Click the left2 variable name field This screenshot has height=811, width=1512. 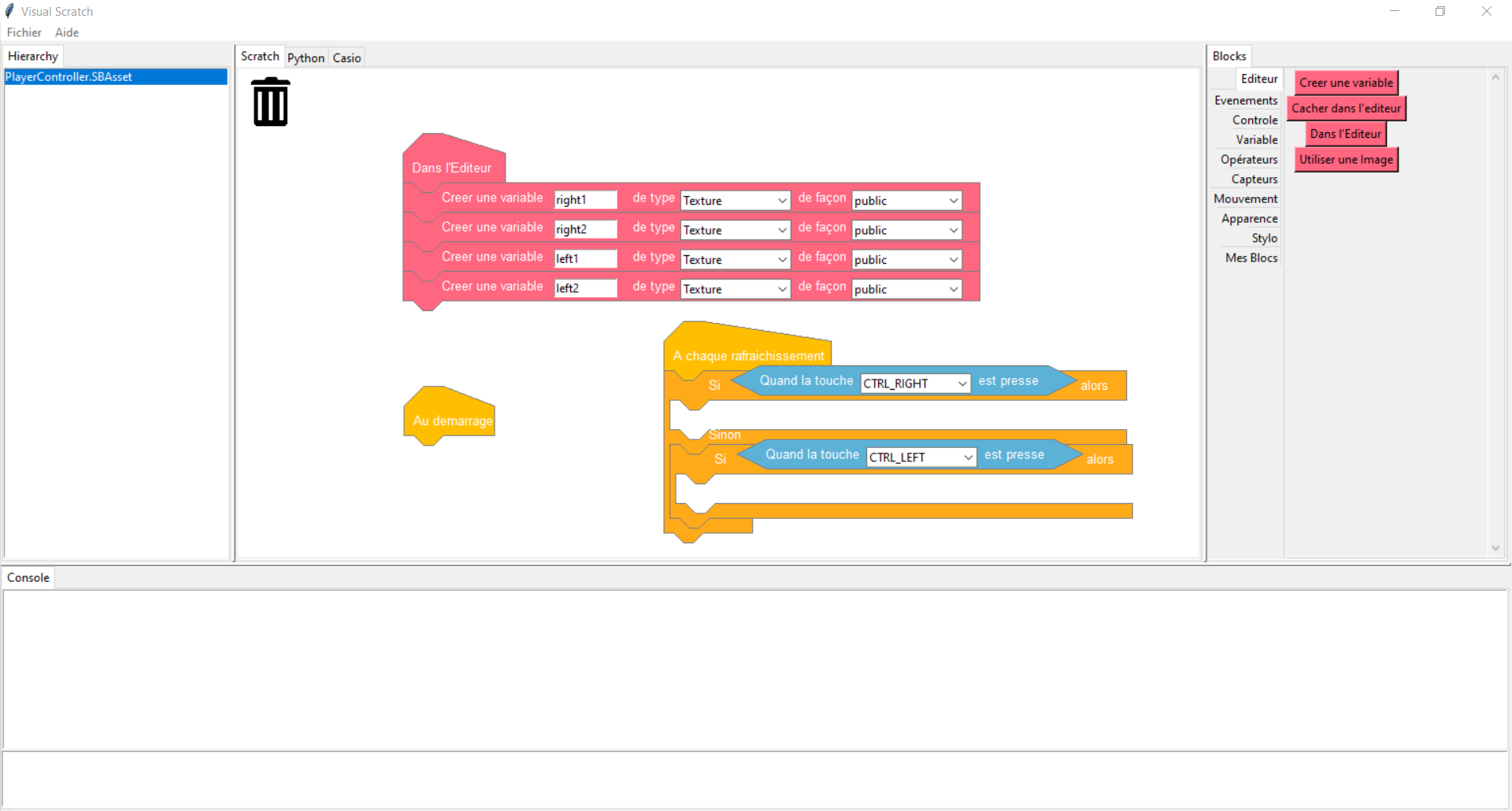(585, 288)
